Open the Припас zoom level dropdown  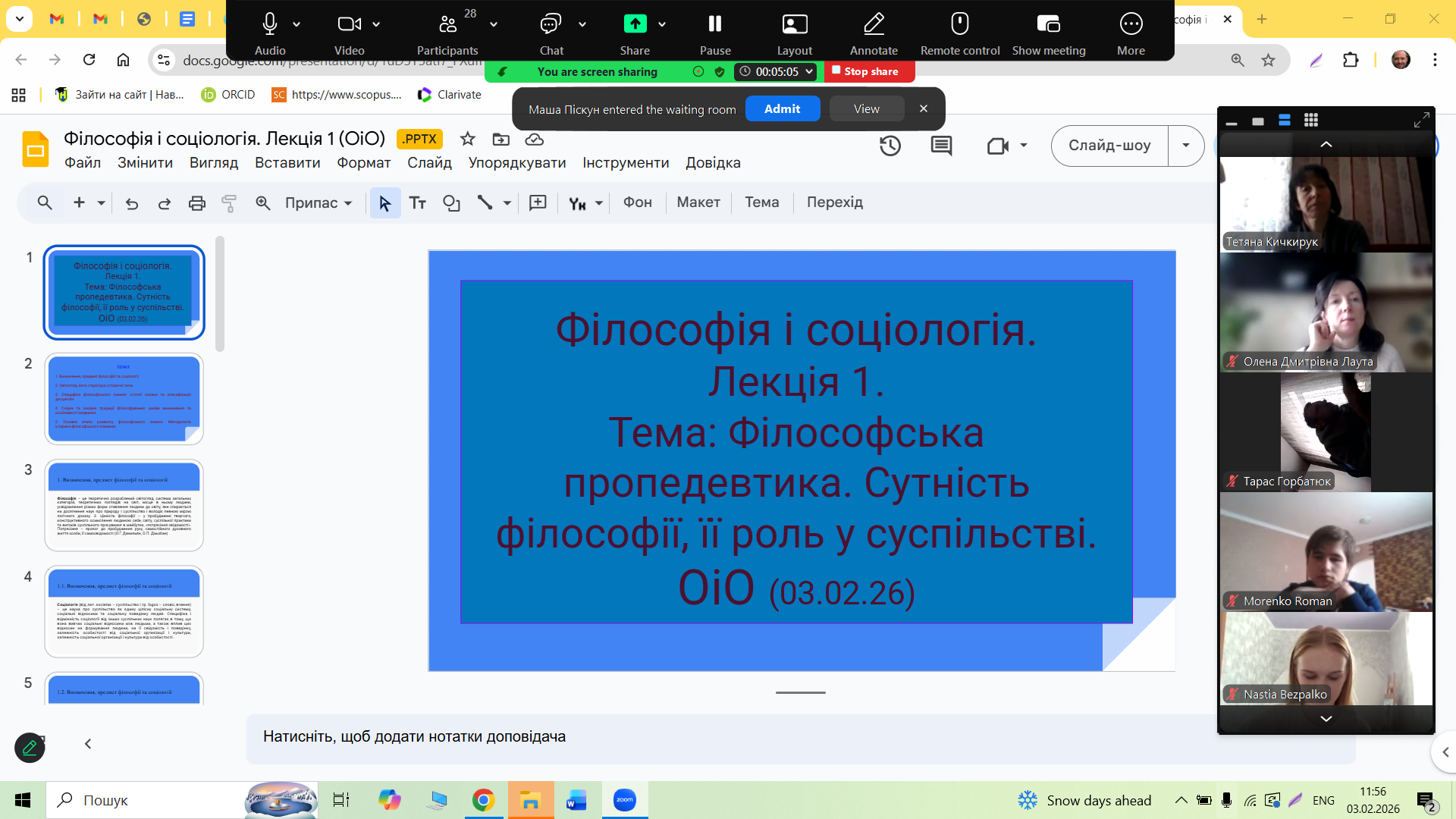(318, 203)
